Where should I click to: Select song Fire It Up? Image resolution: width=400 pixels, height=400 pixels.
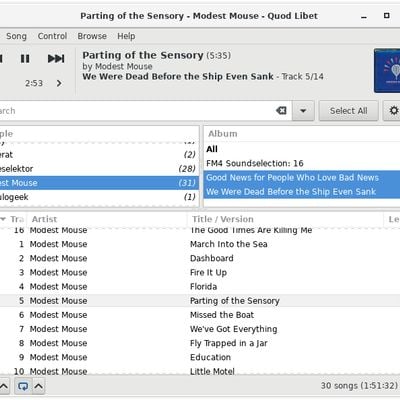200,272
